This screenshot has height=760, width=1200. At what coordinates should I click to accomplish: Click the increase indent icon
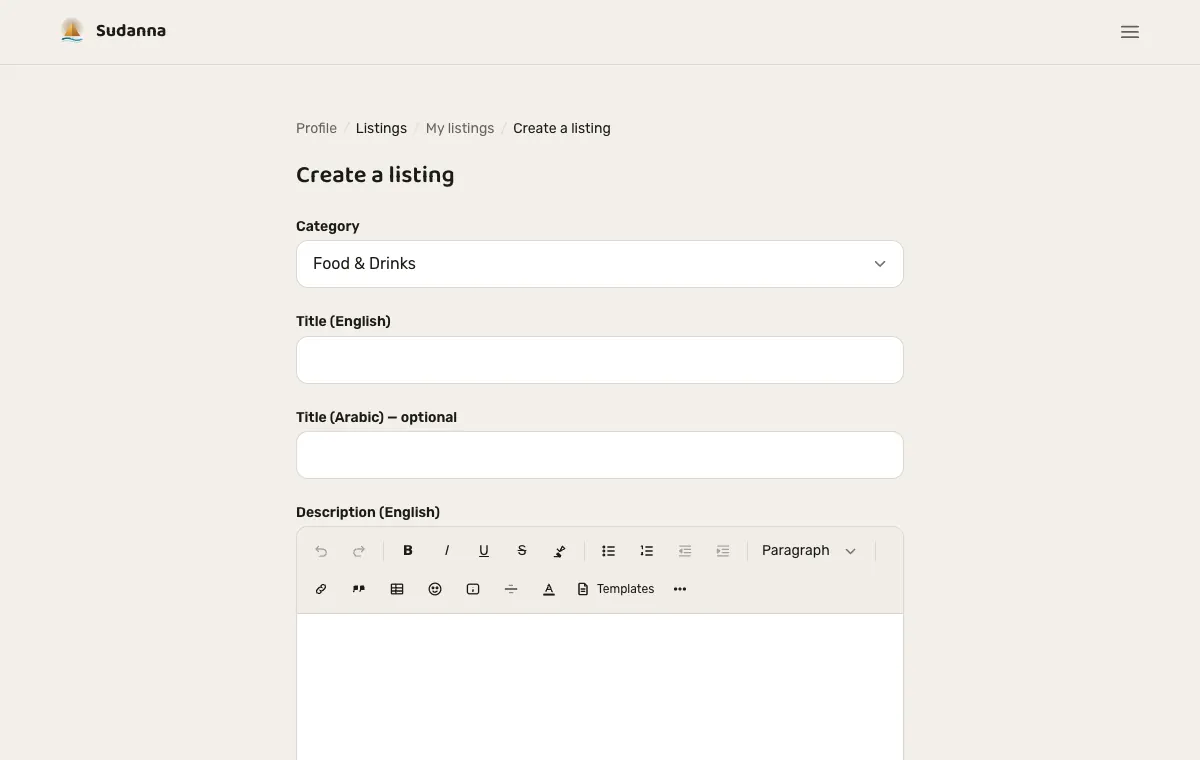[x=722, y=551]
